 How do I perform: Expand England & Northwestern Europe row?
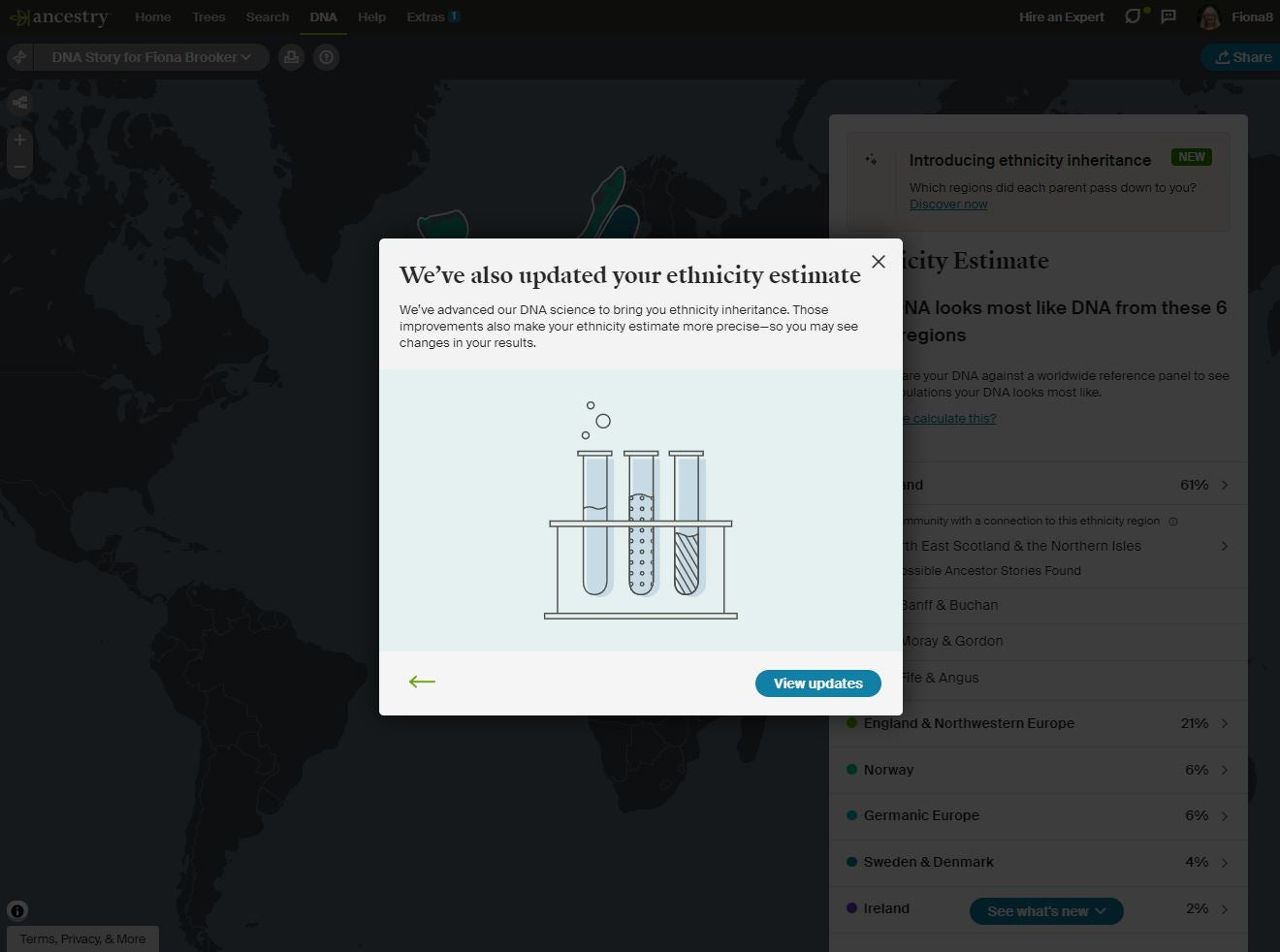[x=1039, y=723]
